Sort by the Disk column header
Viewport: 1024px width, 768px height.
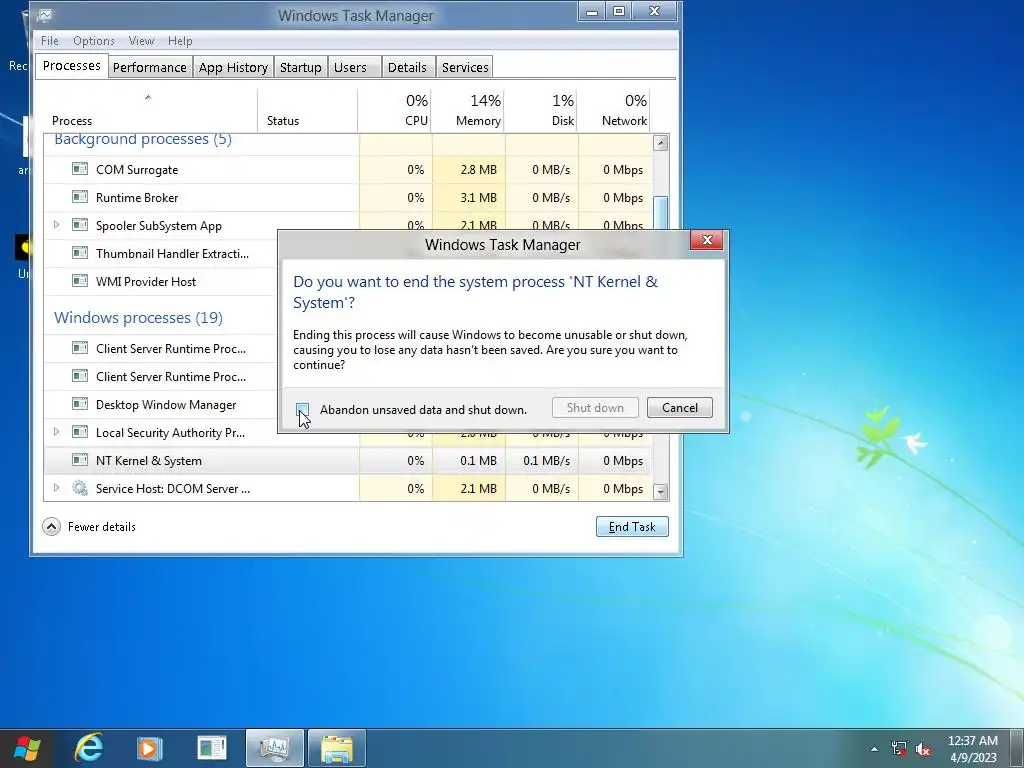(x=541, y=110)
